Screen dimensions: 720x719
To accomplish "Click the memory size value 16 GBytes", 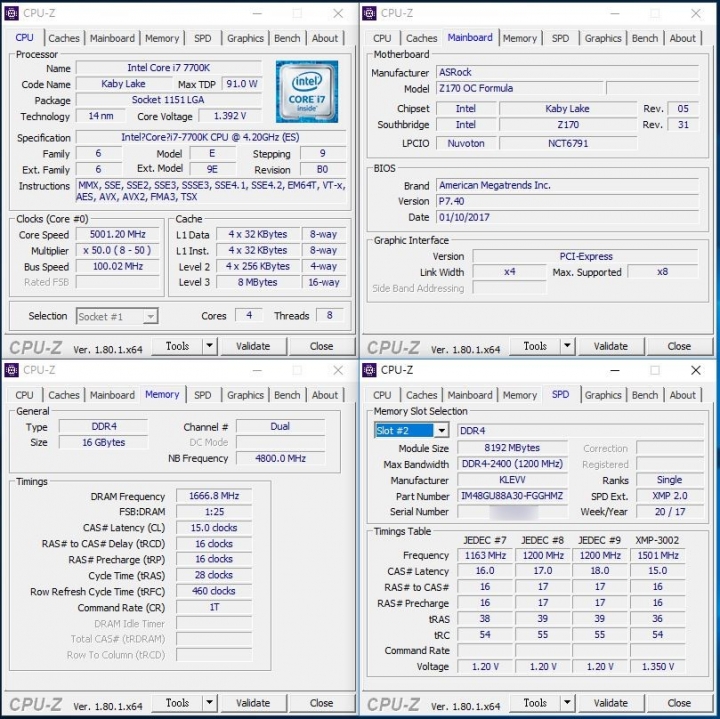I will (x=104, y=442).
